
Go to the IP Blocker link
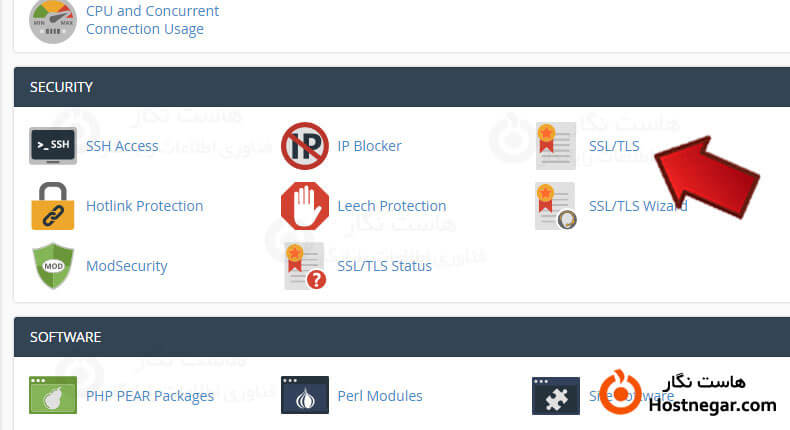coord(369,146)
